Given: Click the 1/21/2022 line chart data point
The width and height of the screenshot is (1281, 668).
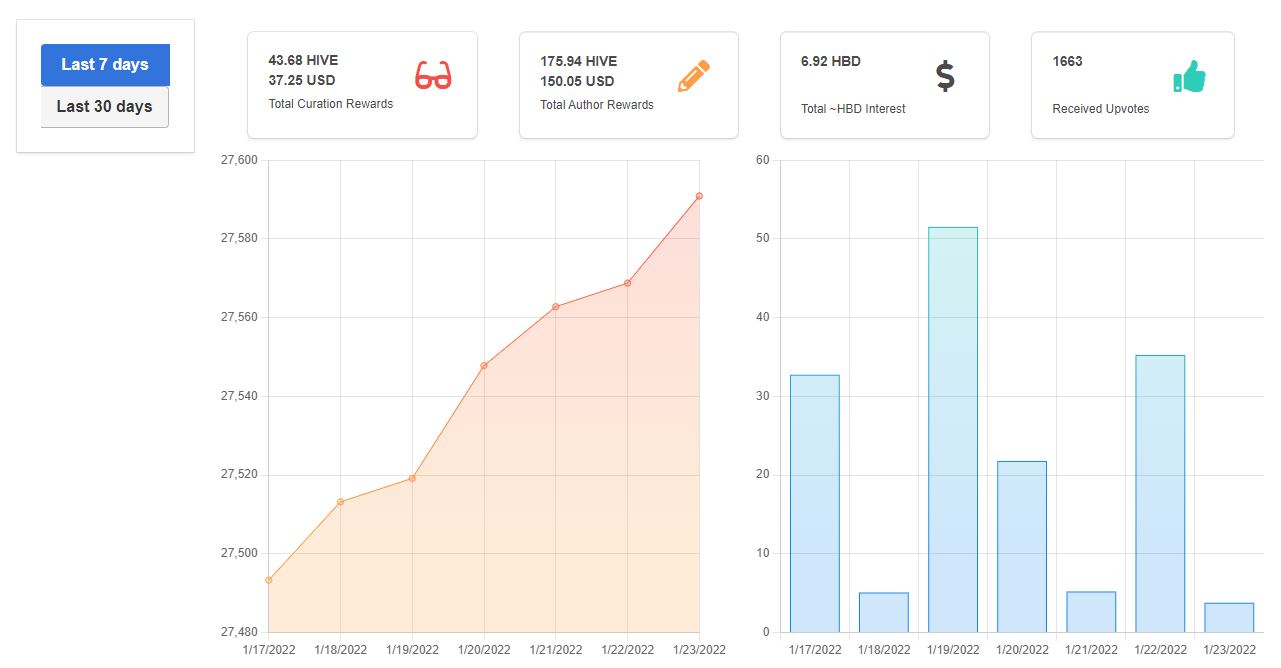Looking at the screenshot, I should 556,307.
